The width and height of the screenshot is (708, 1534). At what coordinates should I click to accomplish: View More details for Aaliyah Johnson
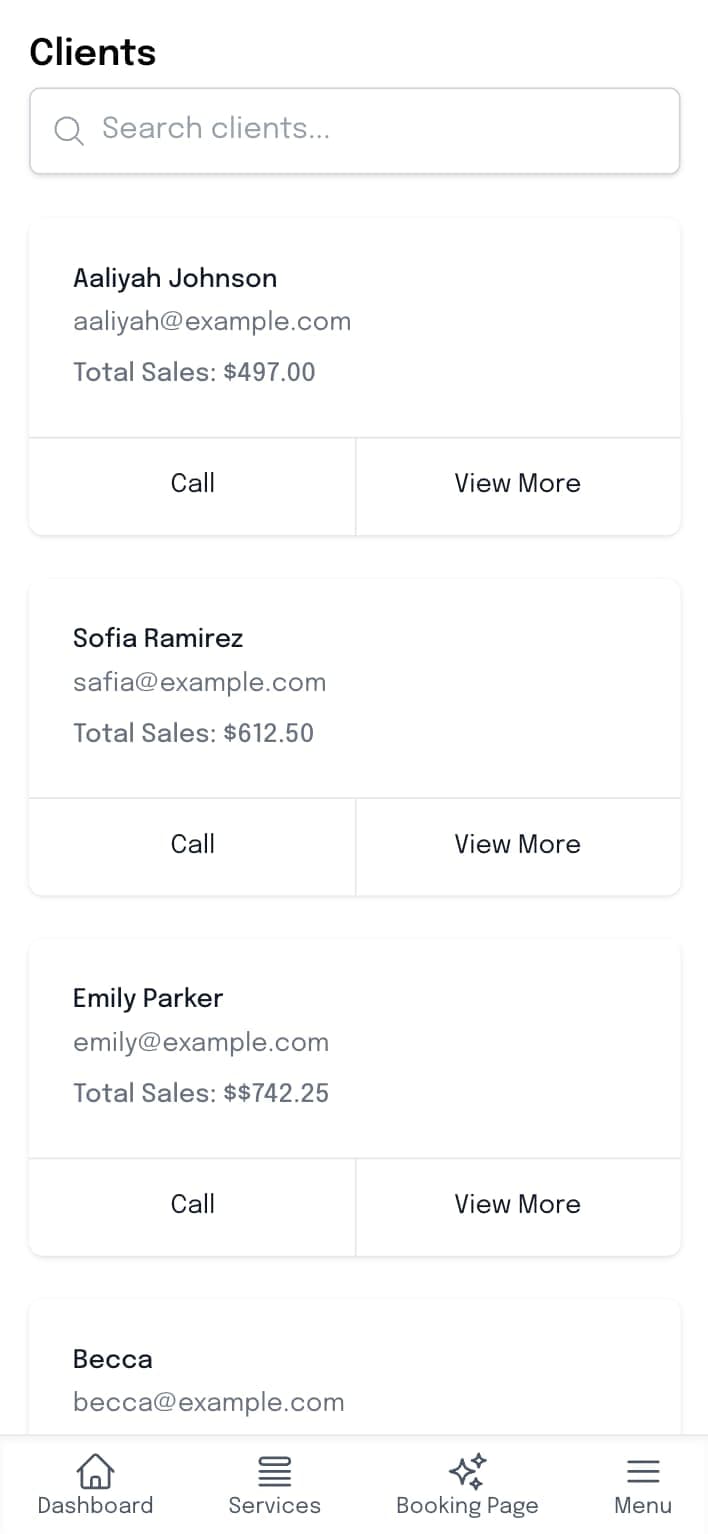point(517,484)
